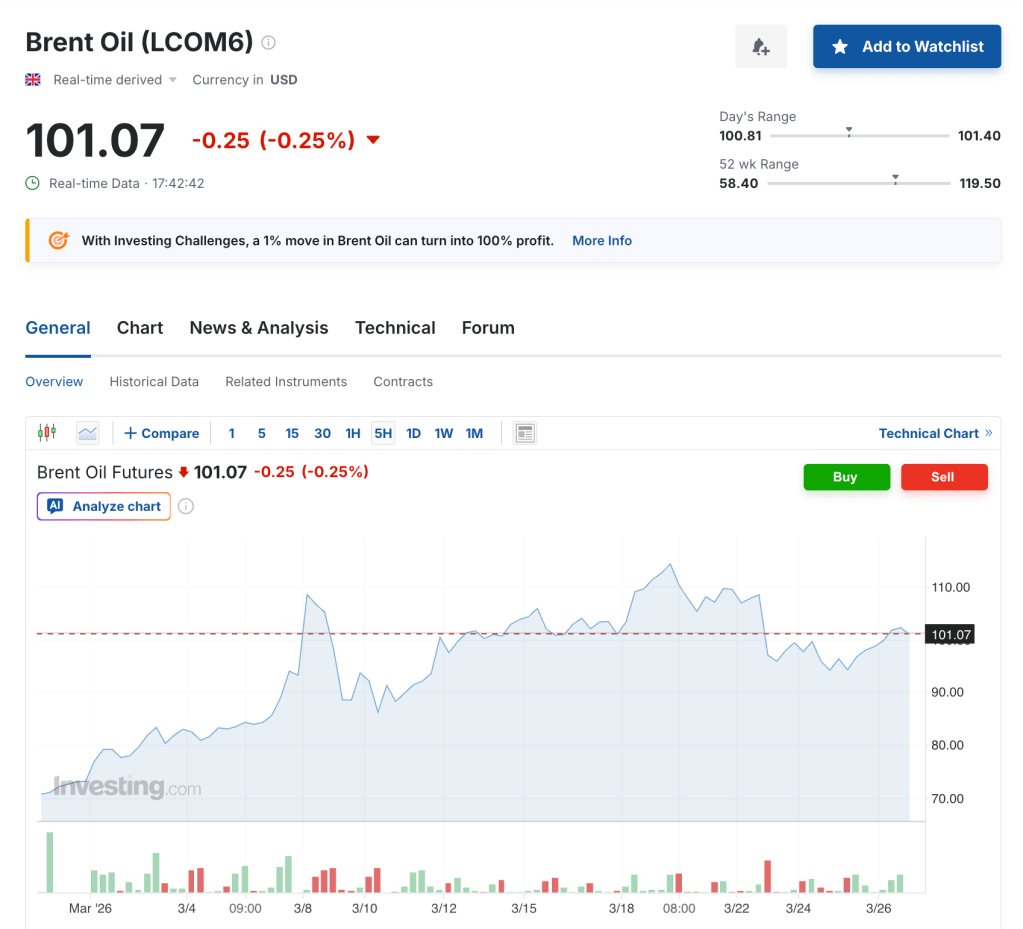Image resolution: width=1023 pixels, height=929 pixels.
Task: Click the Add to Watchlist button
Action: (x=907, y=47)
